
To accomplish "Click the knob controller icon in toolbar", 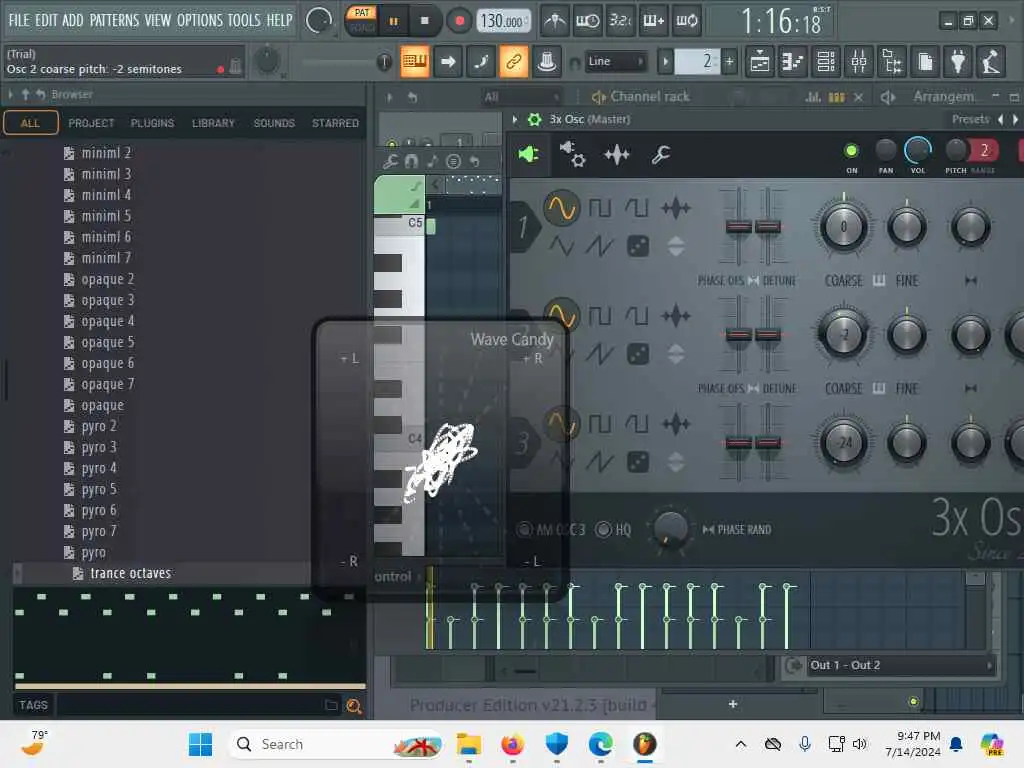I will (x=547, y=62).
